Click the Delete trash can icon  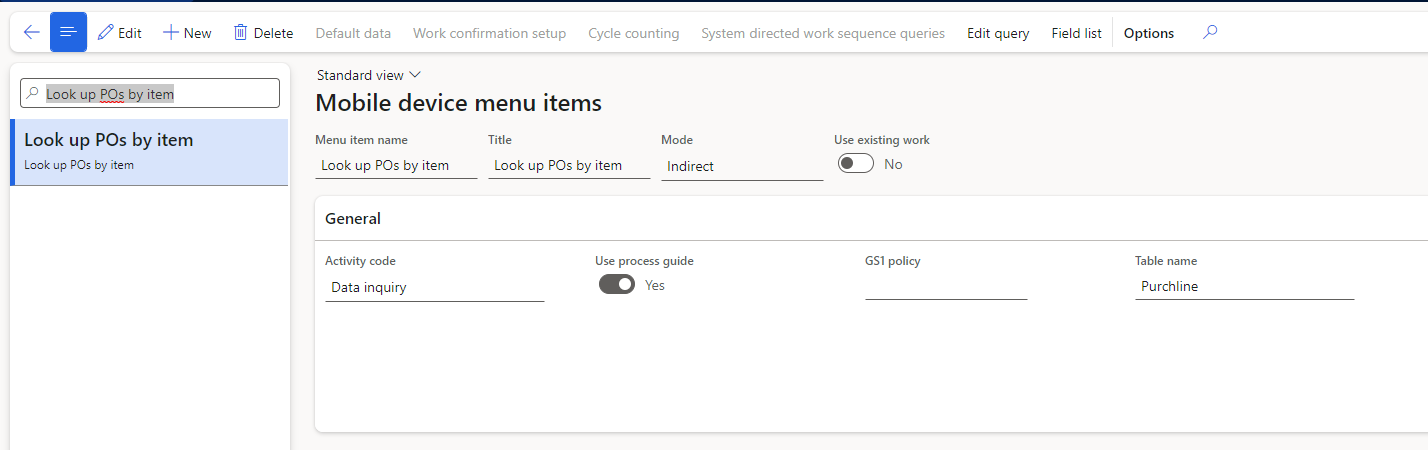240,33
